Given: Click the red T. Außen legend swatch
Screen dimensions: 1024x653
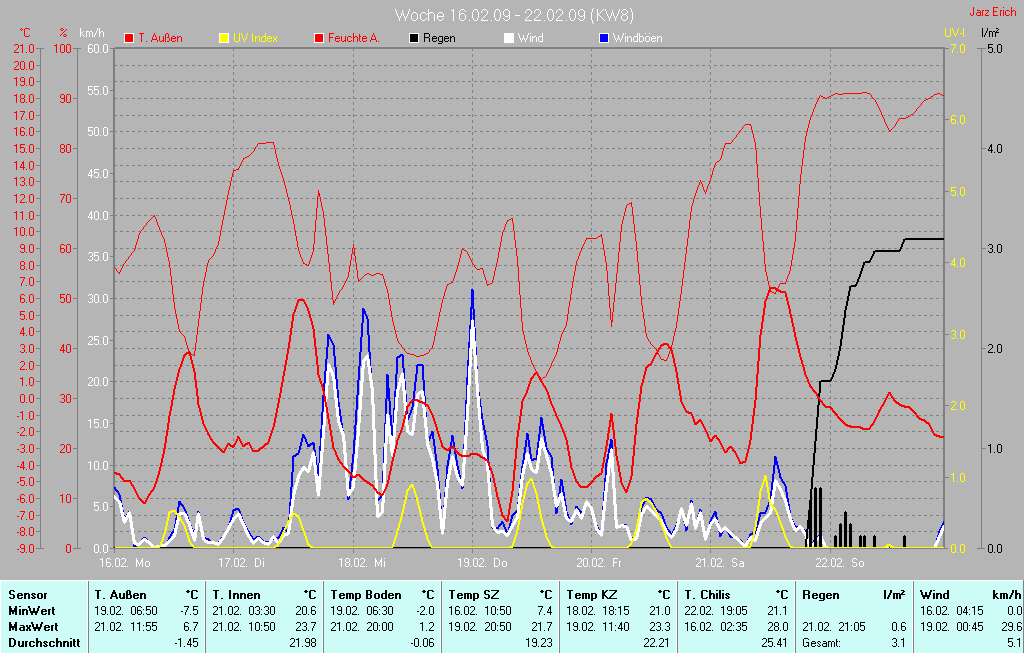Looking at the screenshot, I should [129, 39].
